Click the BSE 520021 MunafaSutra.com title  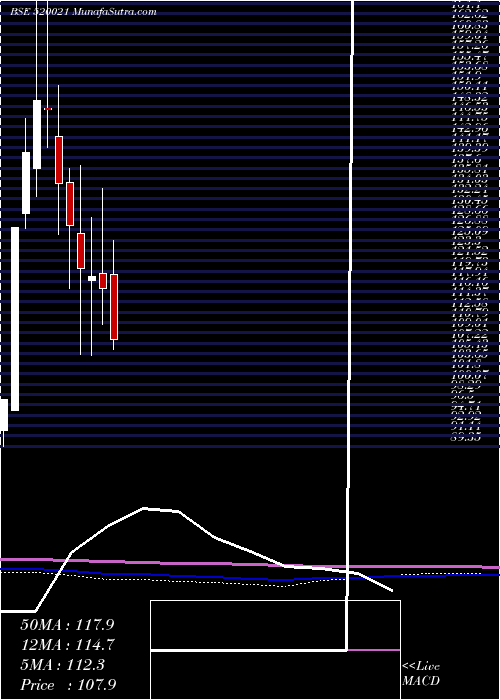pyautogui.click(x=84, y=12)
